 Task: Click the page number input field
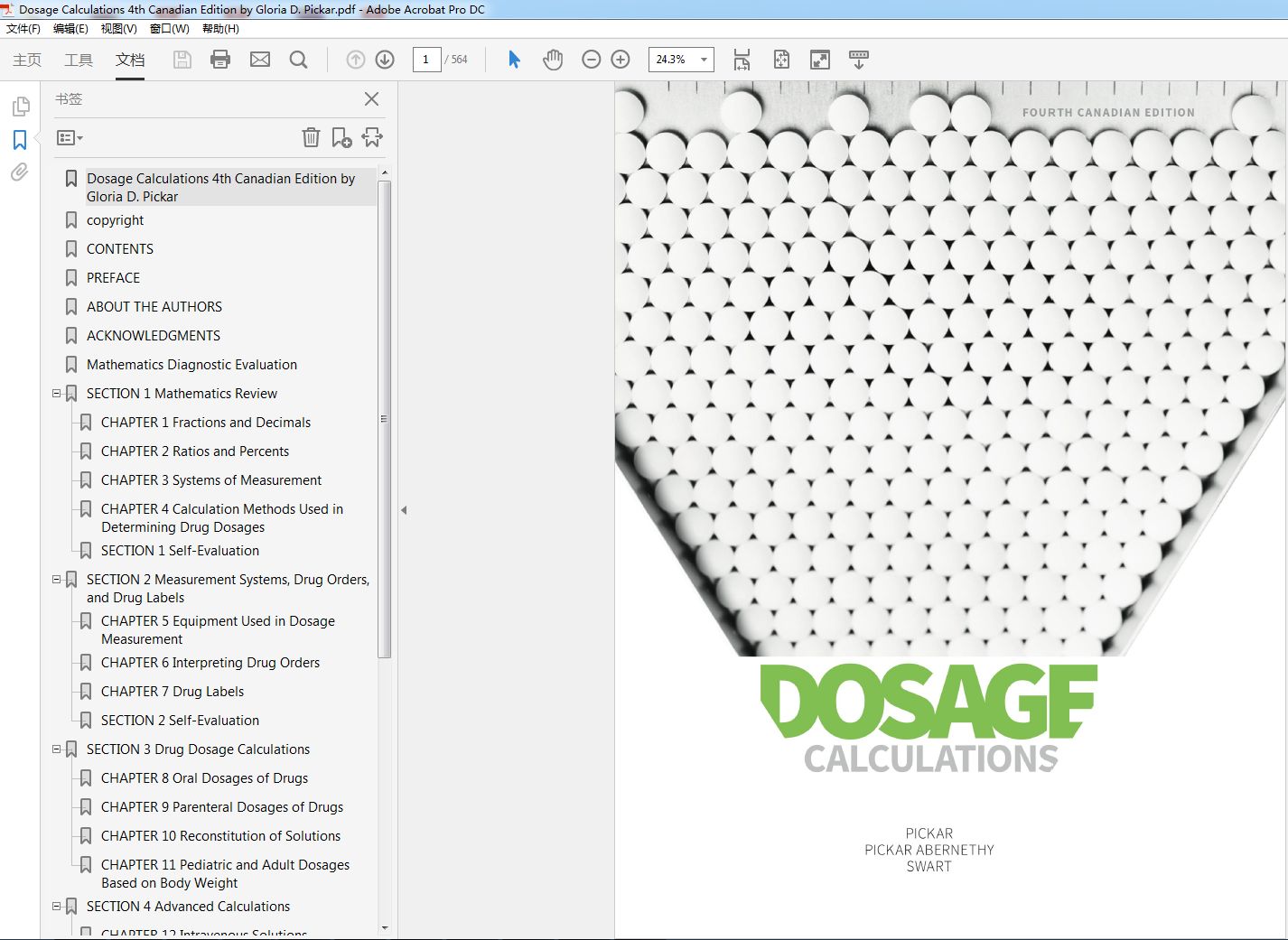pos(426,60)
